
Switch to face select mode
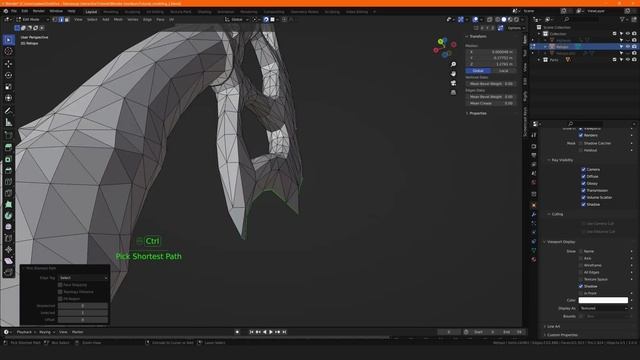[x=67, y=19]
